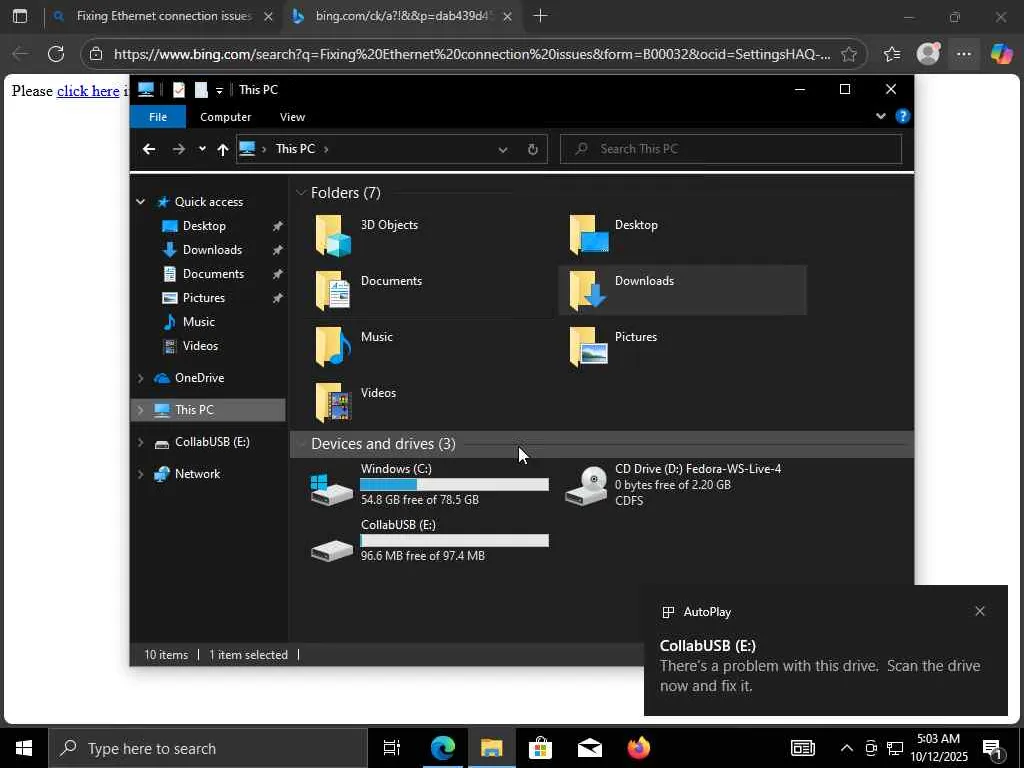Dismiss the AutoPlay notification
This screenshot has height=768, width=1024.
click(980, 611)
